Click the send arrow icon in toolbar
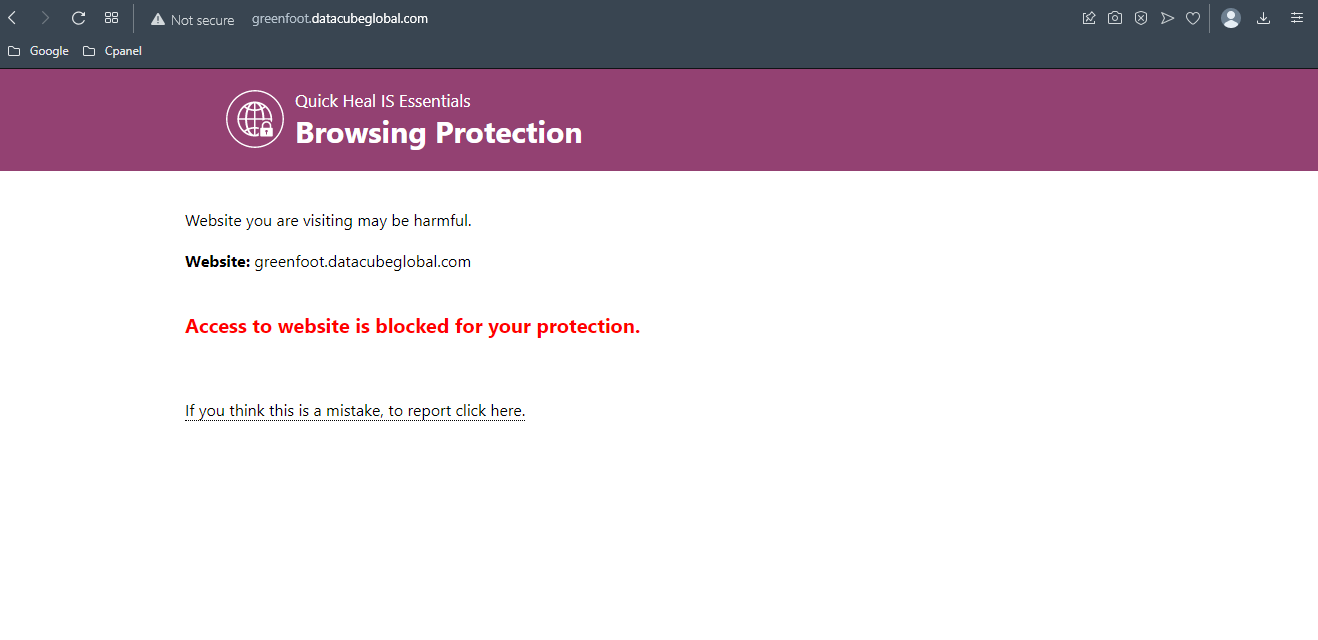This screenshot has width=1318, height=640. [1167, 18]
